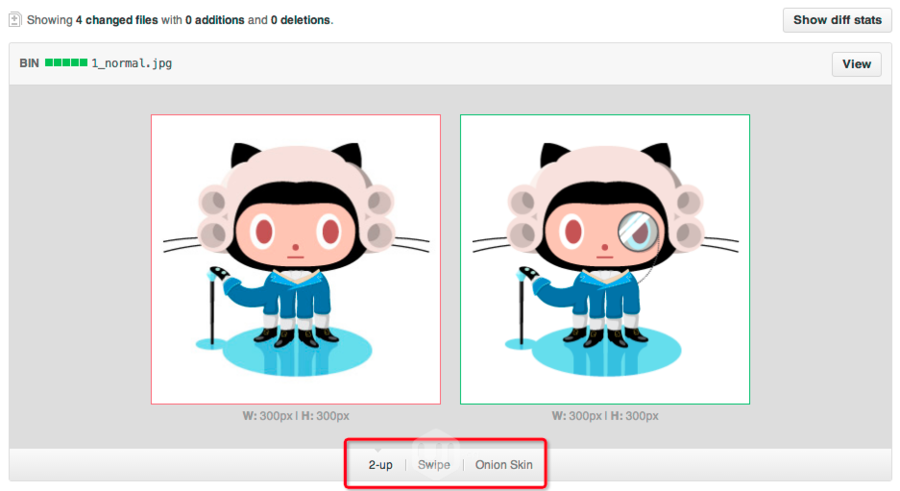Image resolution: width=900 pixels, height=491 pixels.
Task: Click the 1_normal.jpg filename
Action: coord(131,63)
